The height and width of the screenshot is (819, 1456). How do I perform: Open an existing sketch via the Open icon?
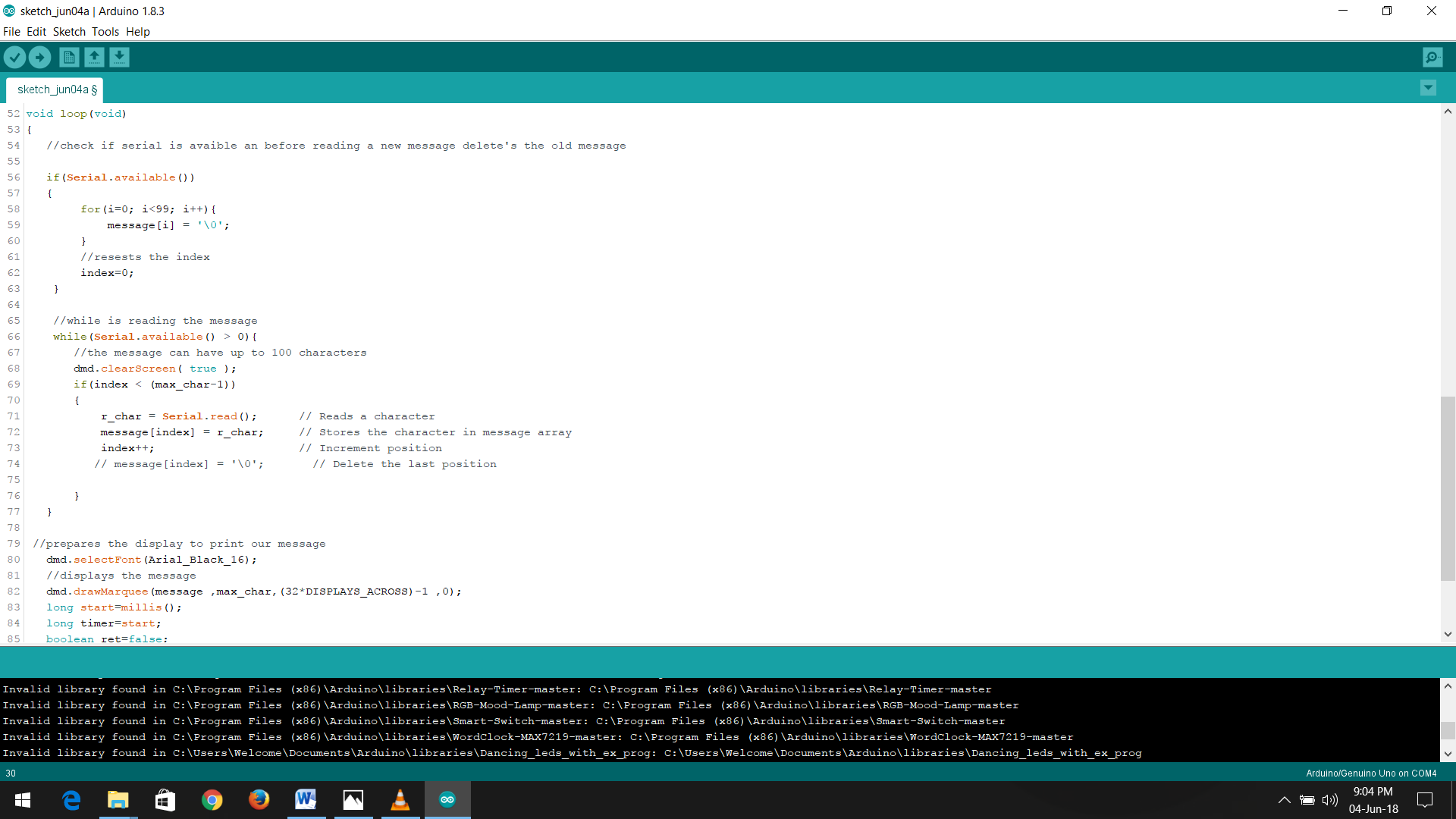(x=94, y=57)
